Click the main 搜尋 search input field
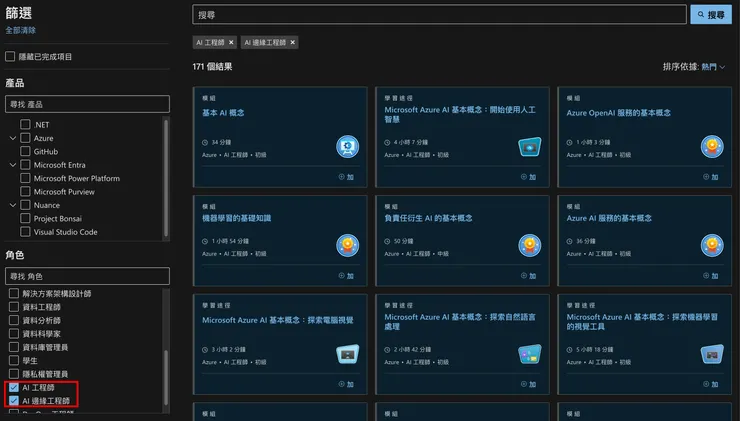The image size is (740, 421). click(x=439, y=15)
